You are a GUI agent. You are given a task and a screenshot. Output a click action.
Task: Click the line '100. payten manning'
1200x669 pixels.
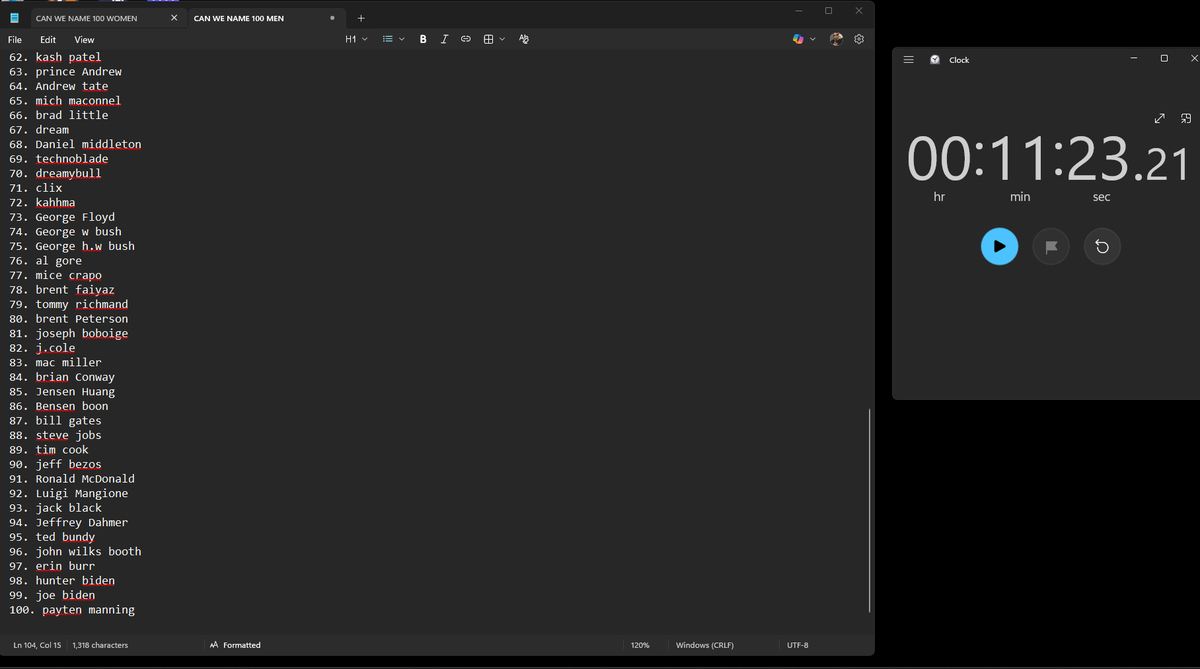[71, 609]
